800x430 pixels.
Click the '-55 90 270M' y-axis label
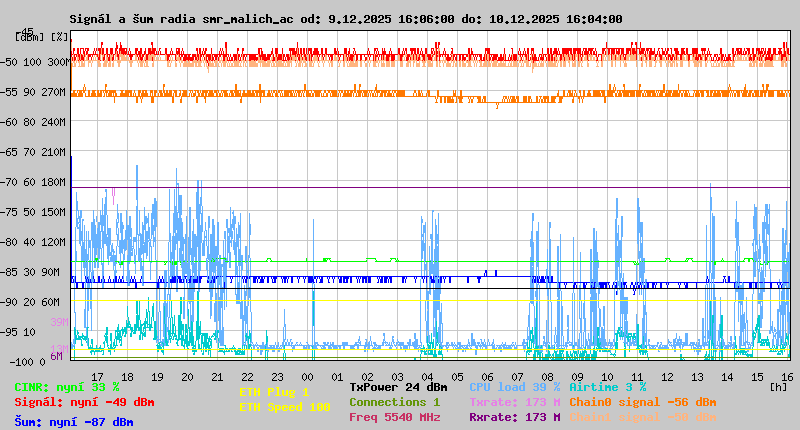pos(35,92)
